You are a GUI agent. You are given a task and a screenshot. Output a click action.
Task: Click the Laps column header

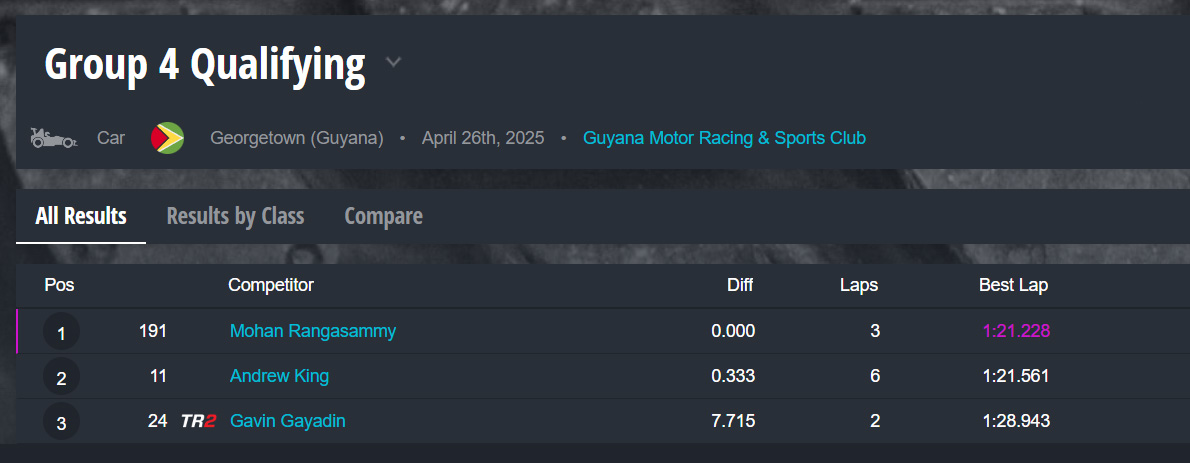point(859,286)
